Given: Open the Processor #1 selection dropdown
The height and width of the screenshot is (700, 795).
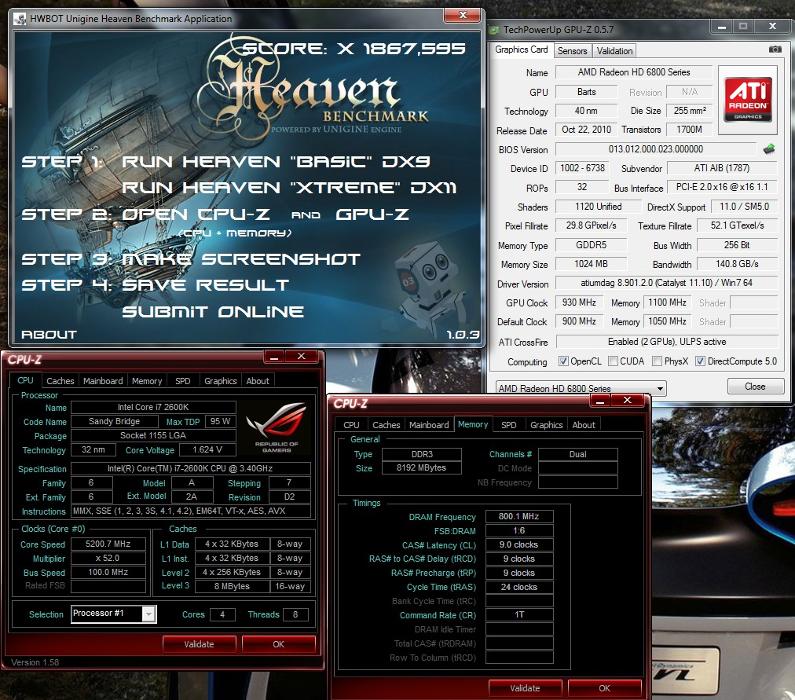Looking at the screenshot, I should 114,614.
